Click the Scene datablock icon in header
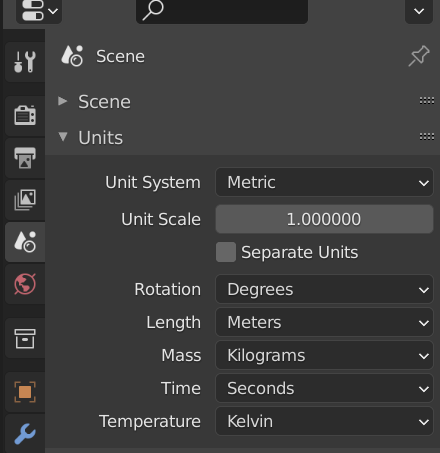The height and width of the screenshot is (453, 440). click(72, 56)
